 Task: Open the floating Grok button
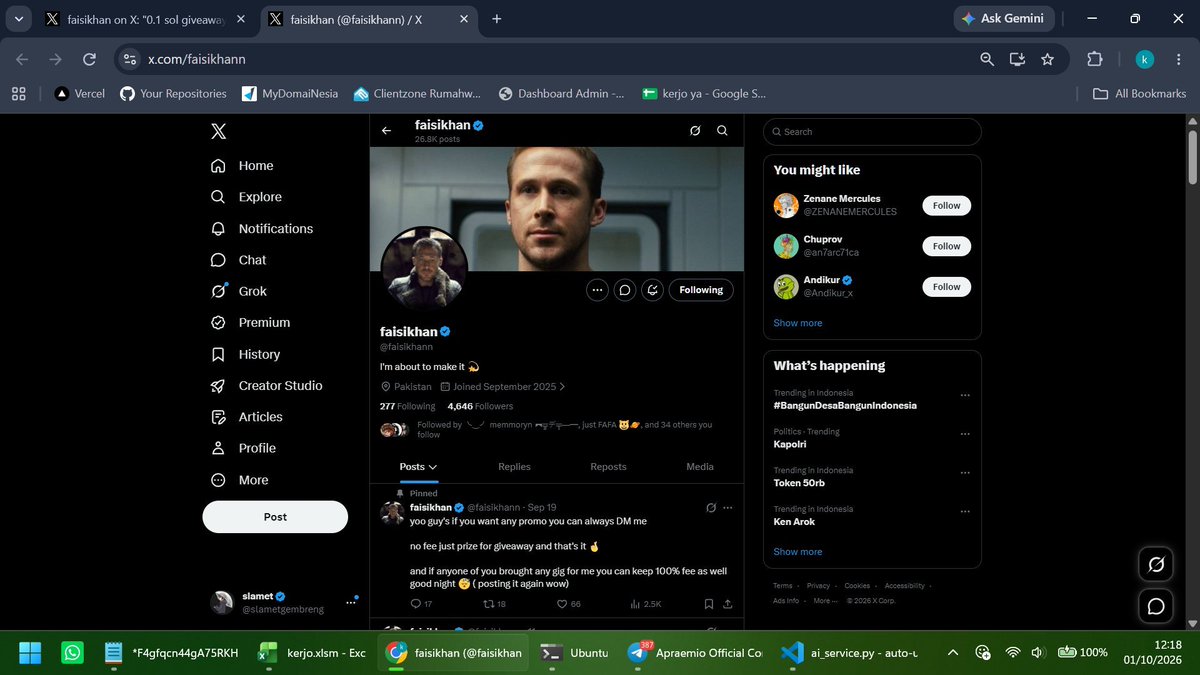pos(1156,565)
